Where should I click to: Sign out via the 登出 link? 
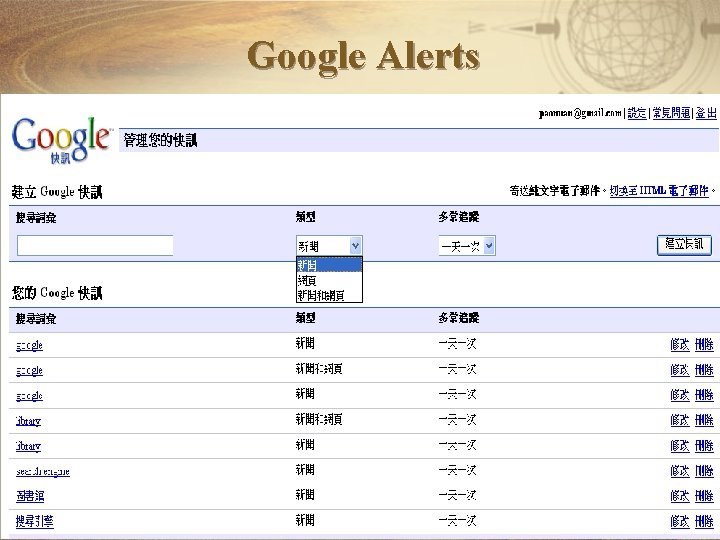pos(706,112)
